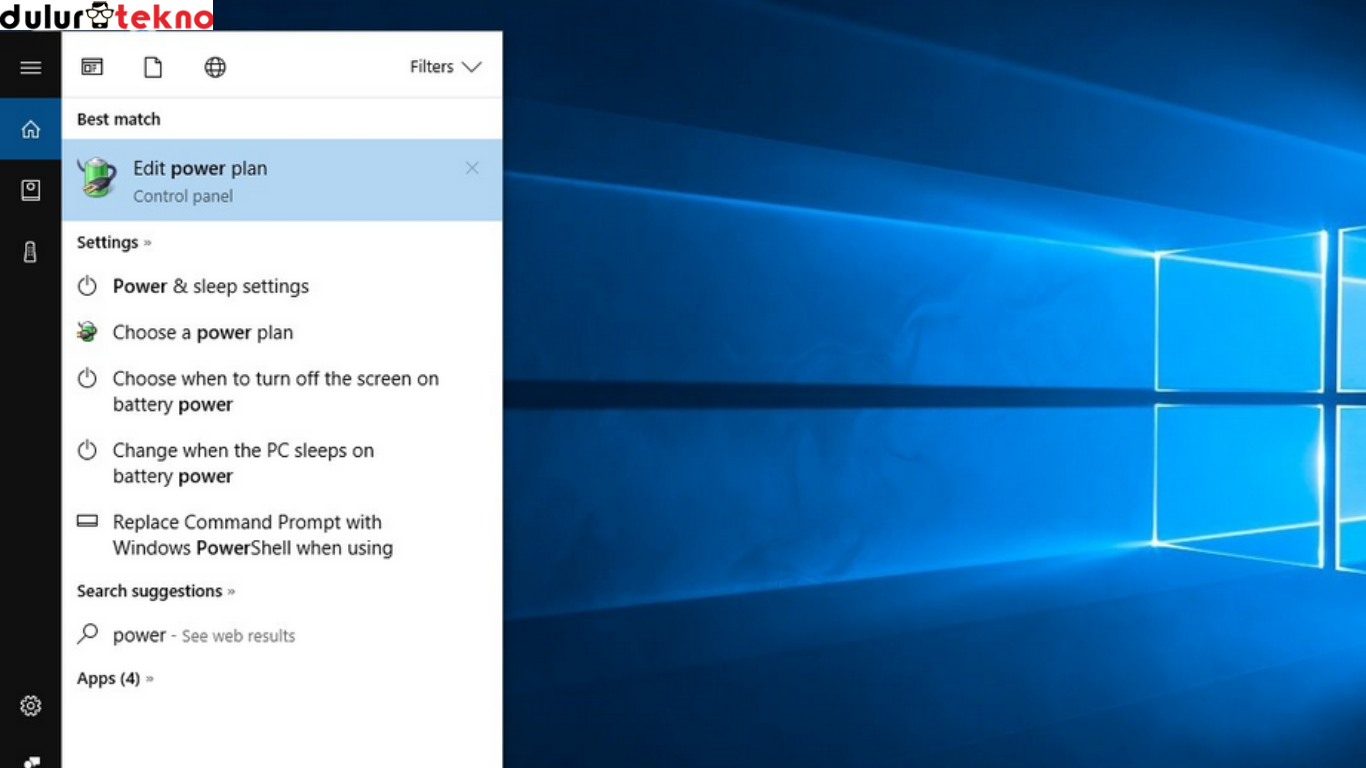Image resolution: width=1366 pixels, height=768 pixels.
Task: Expand the Filters dropdown
Action: point(445,67)
